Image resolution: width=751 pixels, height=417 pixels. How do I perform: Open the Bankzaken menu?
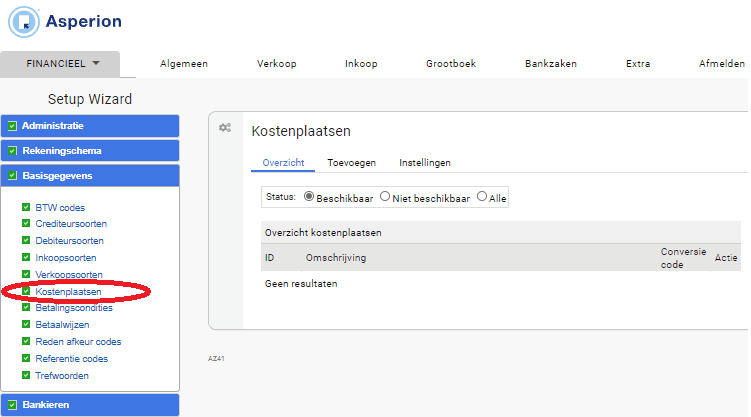pyautogui.click(x=551, y=64)
